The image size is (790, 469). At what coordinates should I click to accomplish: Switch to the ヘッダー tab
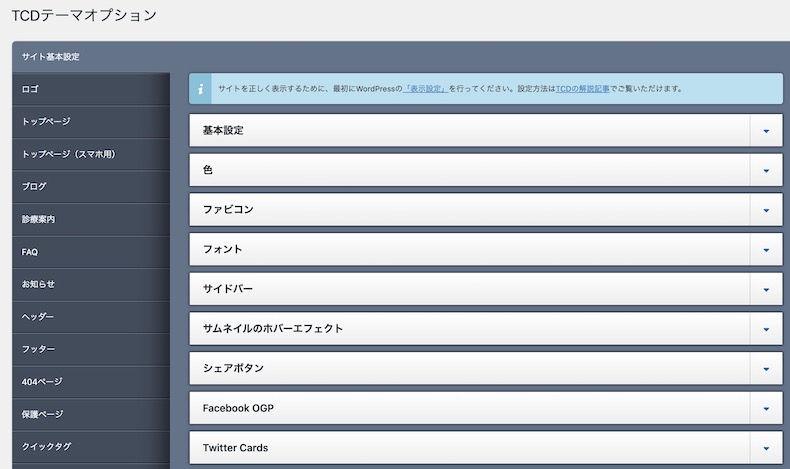coord(91,317)
